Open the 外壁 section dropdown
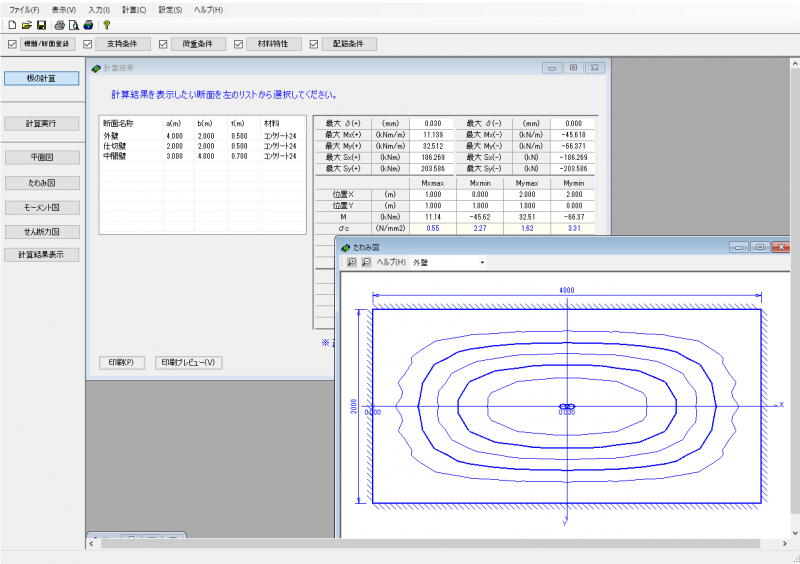 click(481, 262)
